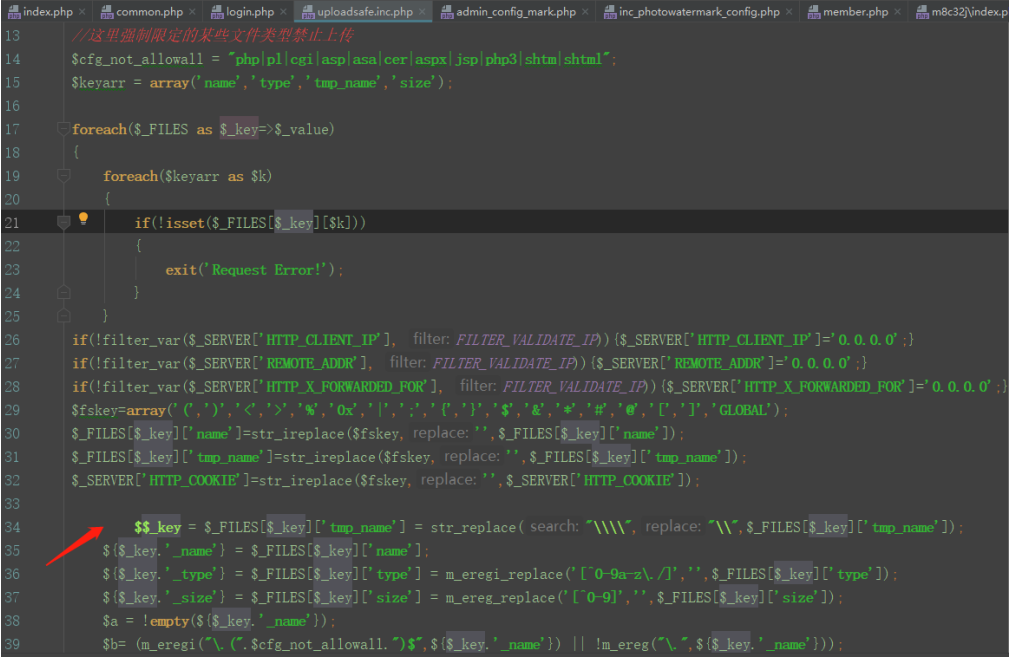
Task: Click the PHP file icon on admin_config_mark.php tab
Action: [x=447, y=12]
